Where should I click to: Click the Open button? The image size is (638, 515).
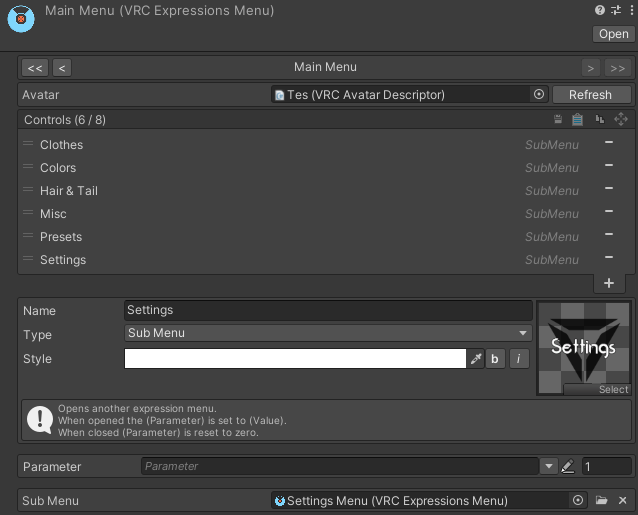coord(613,34)
